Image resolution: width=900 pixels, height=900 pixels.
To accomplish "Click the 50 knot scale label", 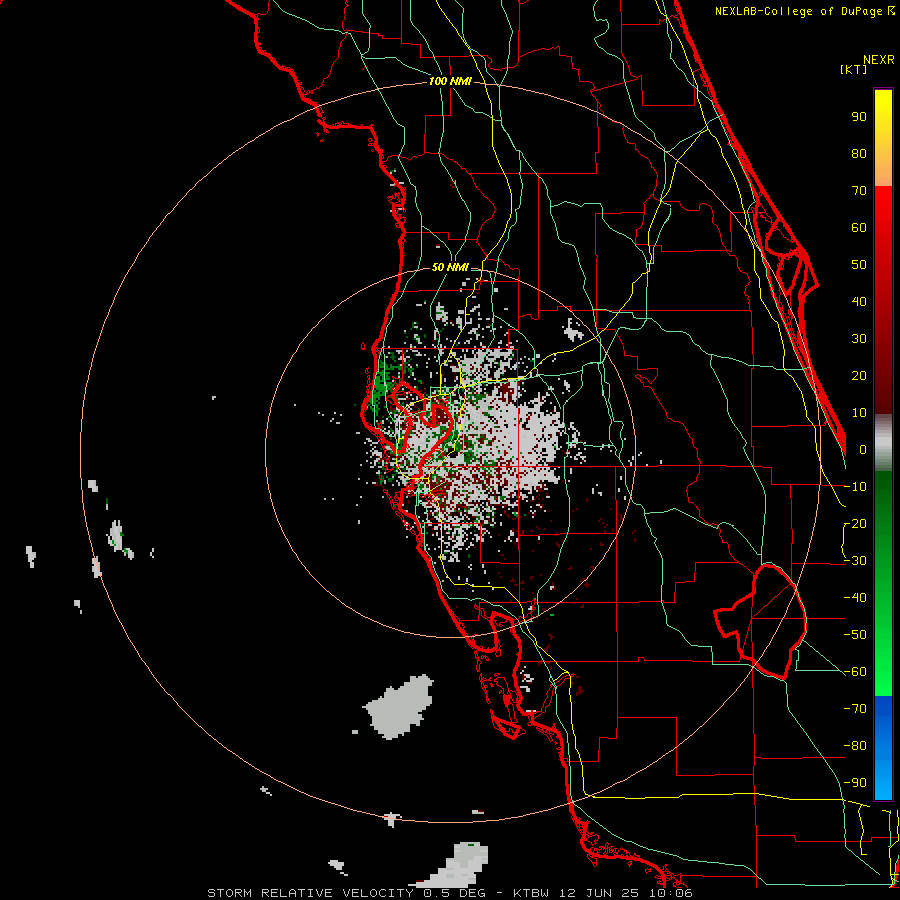I will [x=859, y=265].
